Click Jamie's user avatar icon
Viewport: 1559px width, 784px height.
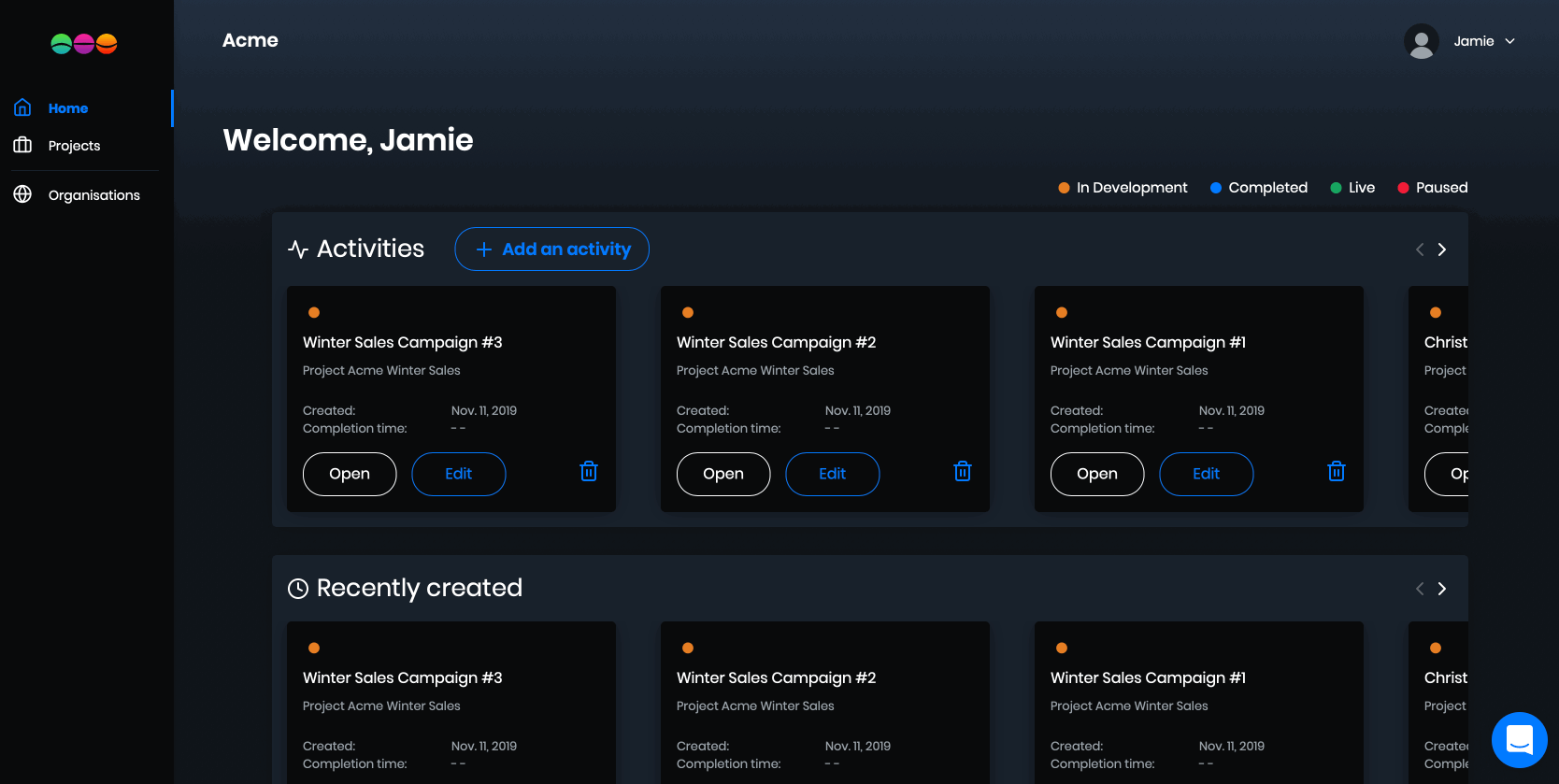tap(1422, 41)
